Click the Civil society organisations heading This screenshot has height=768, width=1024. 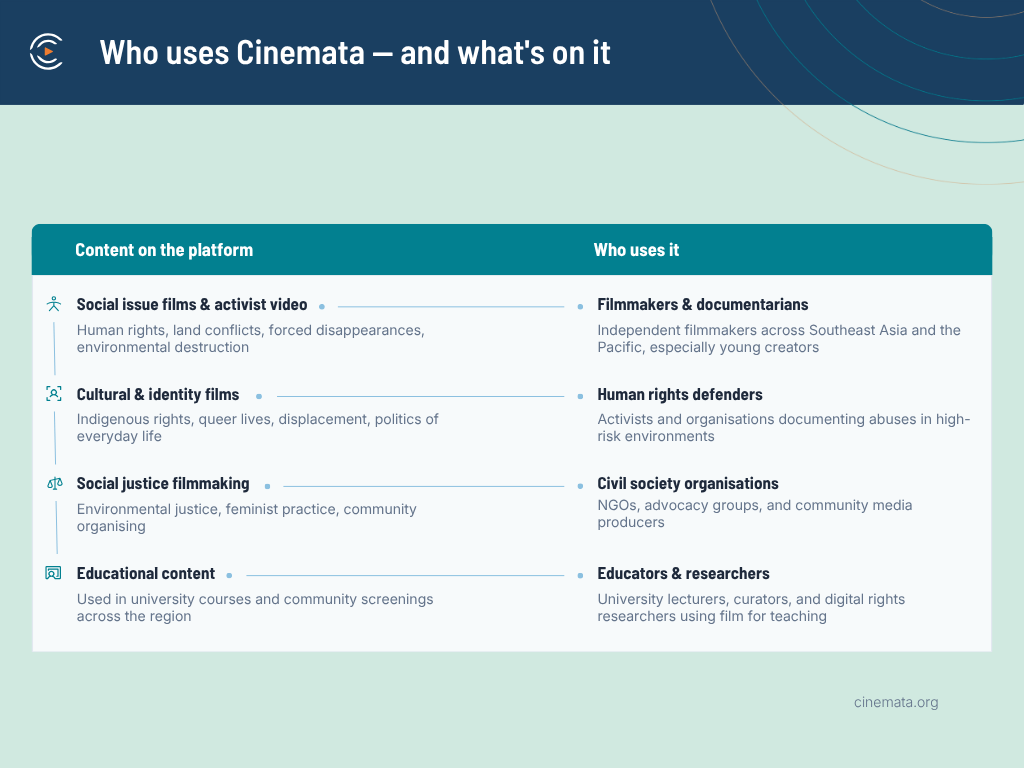[x=688, y=483]
